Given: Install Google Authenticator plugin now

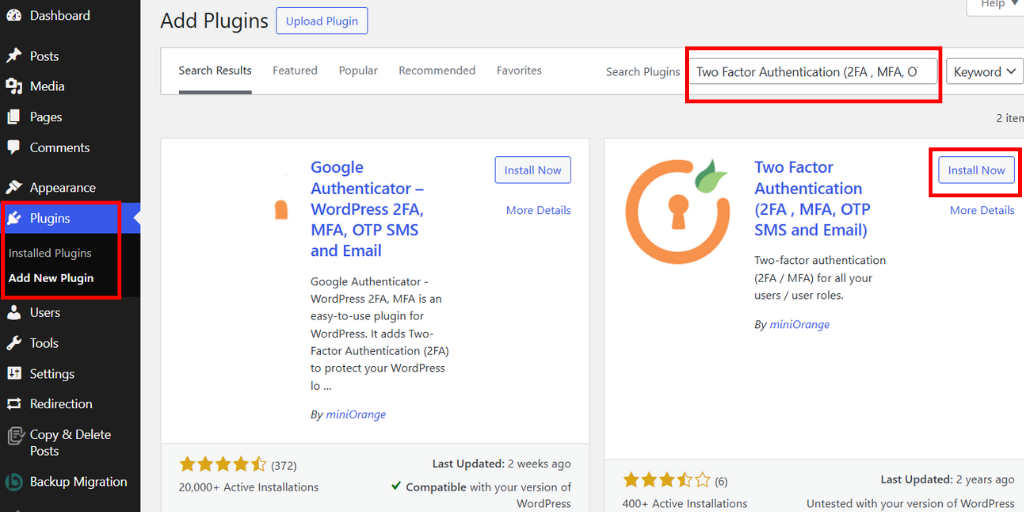Looking at the screenshot, I should [533, 170].
